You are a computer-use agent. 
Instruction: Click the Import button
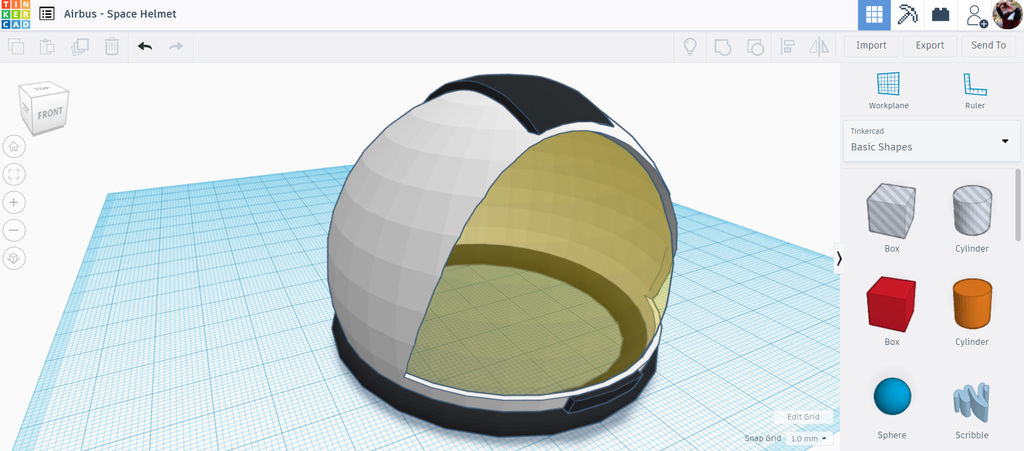(x=871, y=45)
